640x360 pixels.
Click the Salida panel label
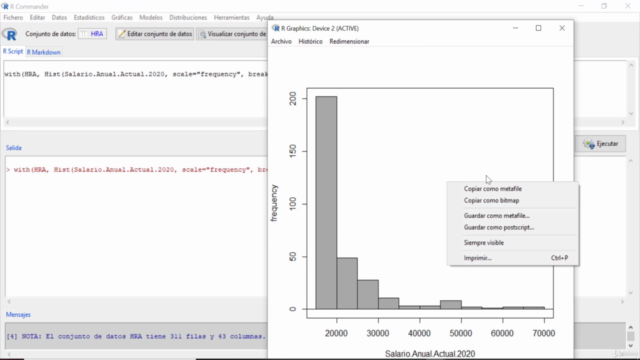13,148
